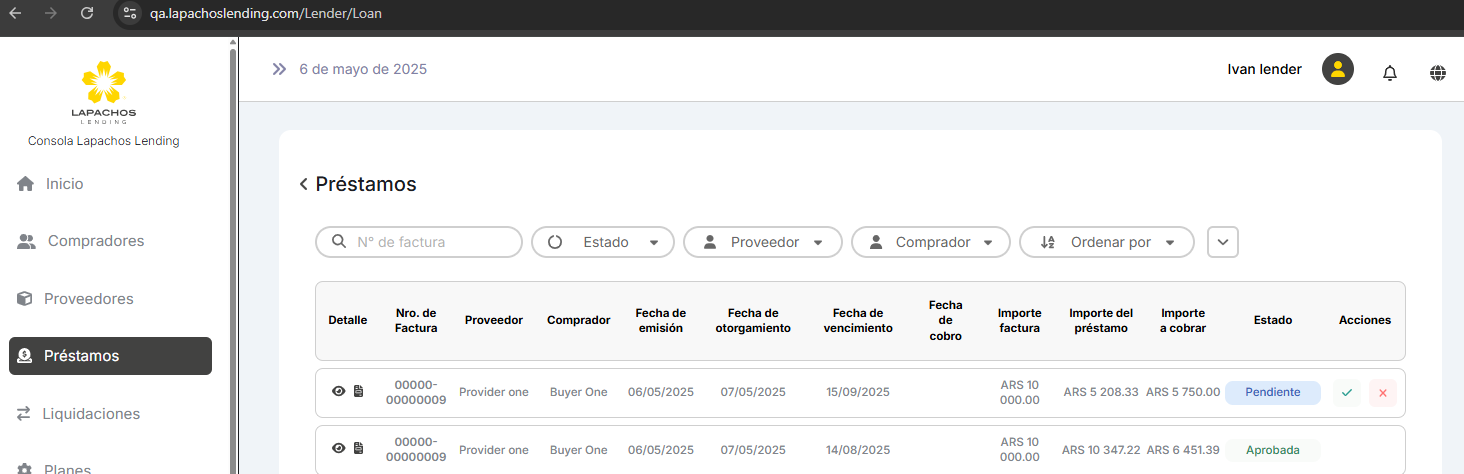Expand the Proveedor filter dropdown
Viewport: 1464px width, 474px height.
pos(762,242)
